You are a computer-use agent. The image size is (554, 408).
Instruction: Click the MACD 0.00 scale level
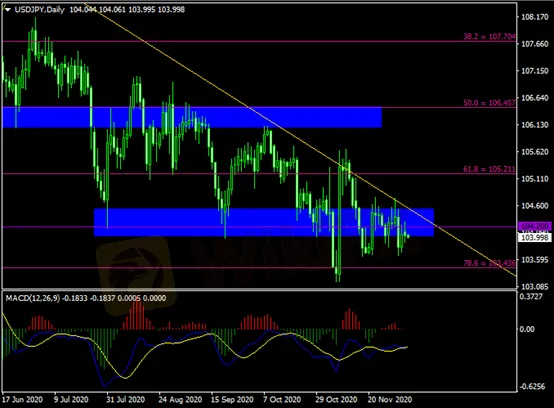527,329
